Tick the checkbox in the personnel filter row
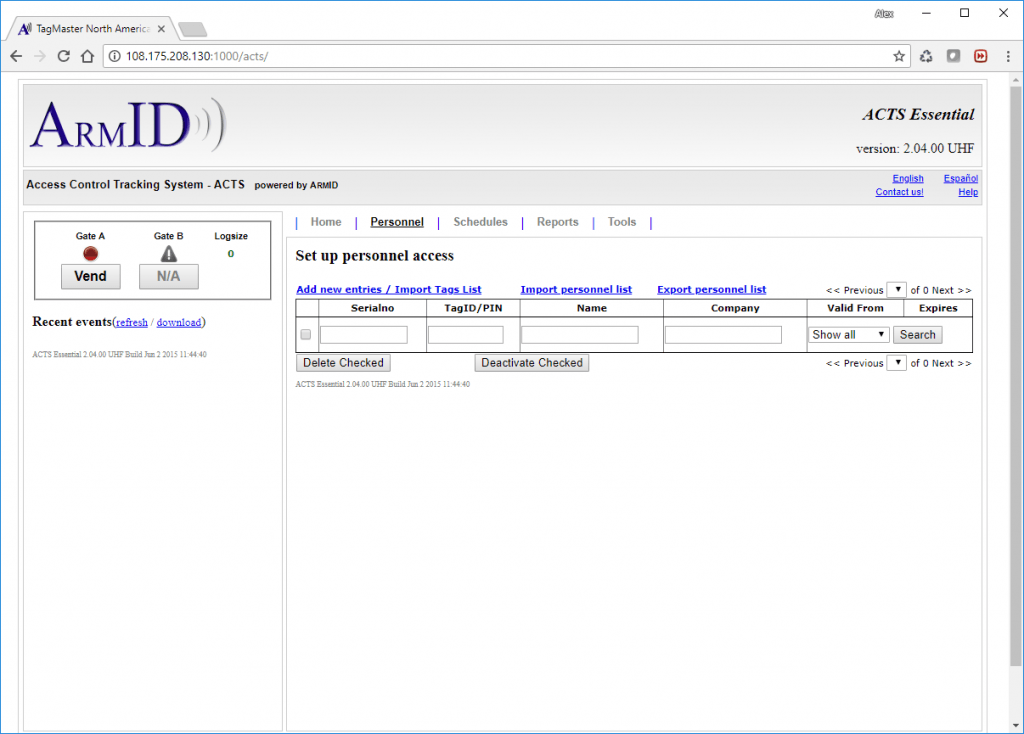The image size is (1024, 734). click(x=306, y=335)
